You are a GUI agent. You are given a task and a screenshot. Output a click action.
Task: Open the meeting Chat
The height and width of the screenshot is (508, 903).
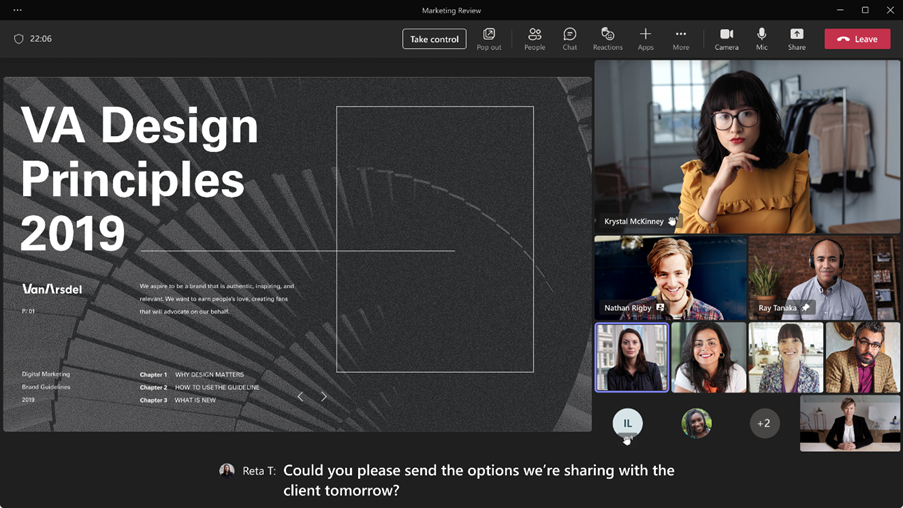coord(570,39)
